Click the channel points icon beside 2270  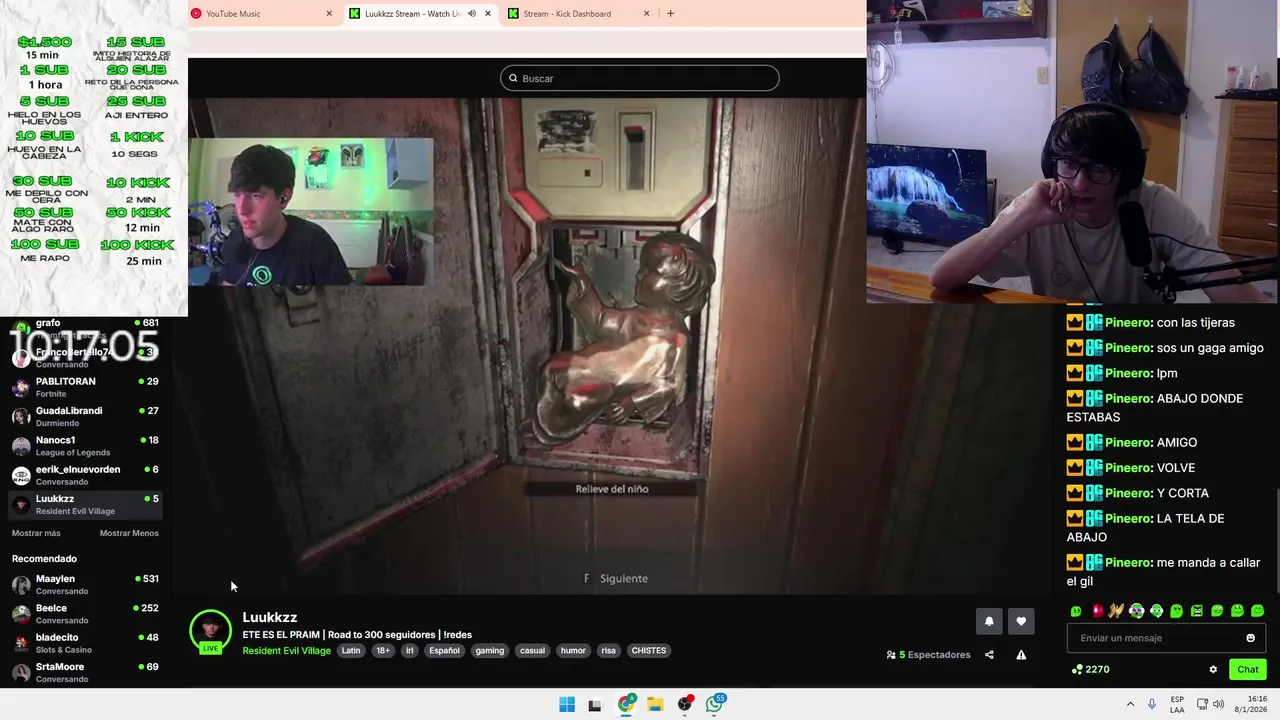tap(1077, 670)
